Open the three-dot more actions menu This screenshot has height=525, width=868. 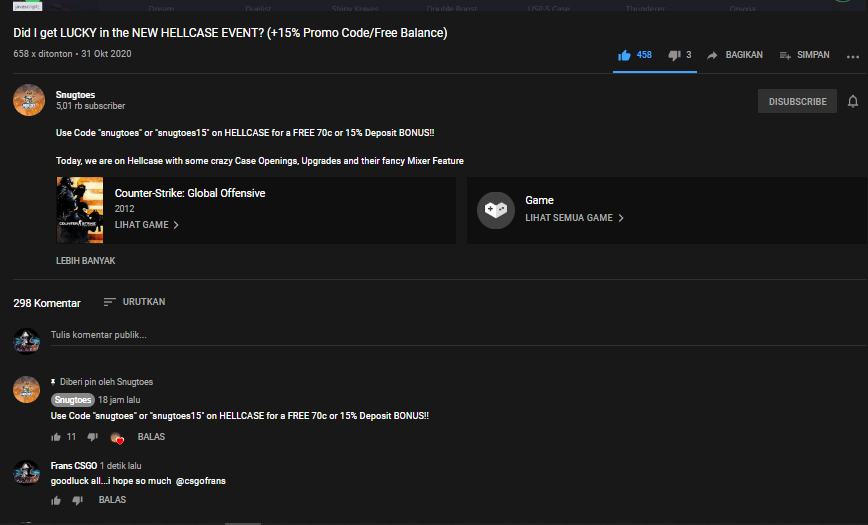852,56
